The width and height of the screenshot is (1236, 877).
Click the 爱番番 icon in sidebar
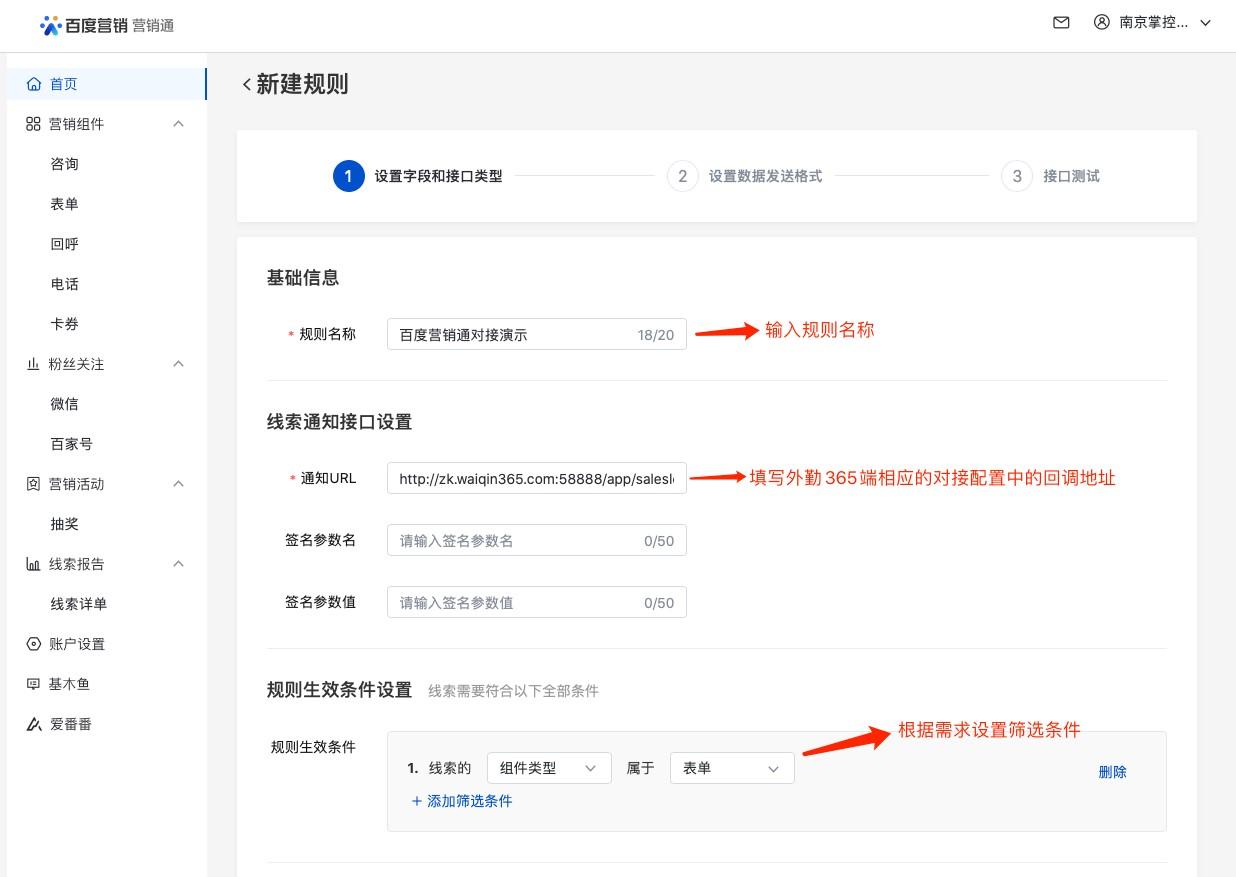pos(33,724)
